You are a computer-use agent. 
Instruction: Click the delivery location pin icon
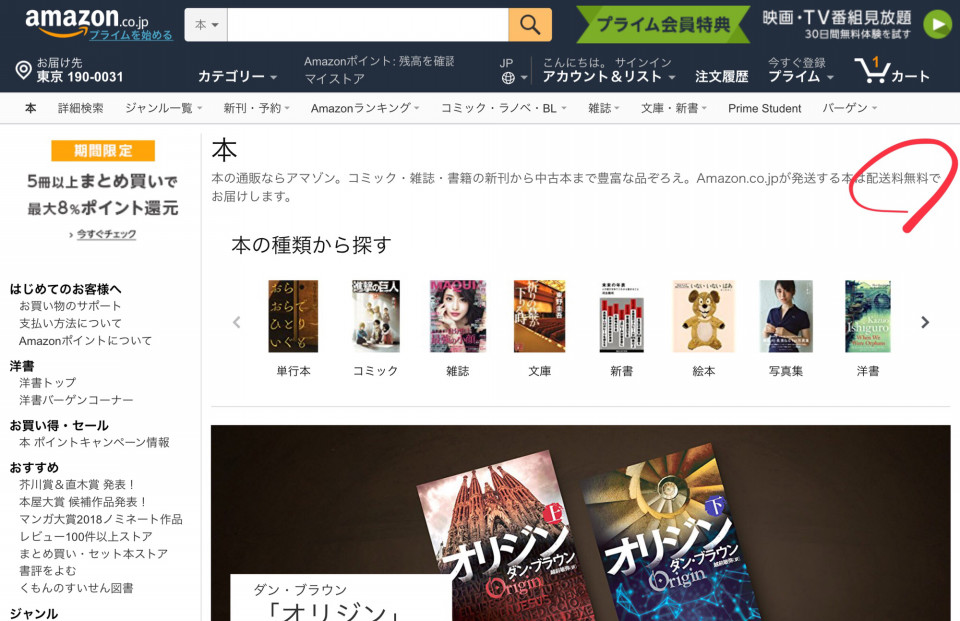coord(23,70)
